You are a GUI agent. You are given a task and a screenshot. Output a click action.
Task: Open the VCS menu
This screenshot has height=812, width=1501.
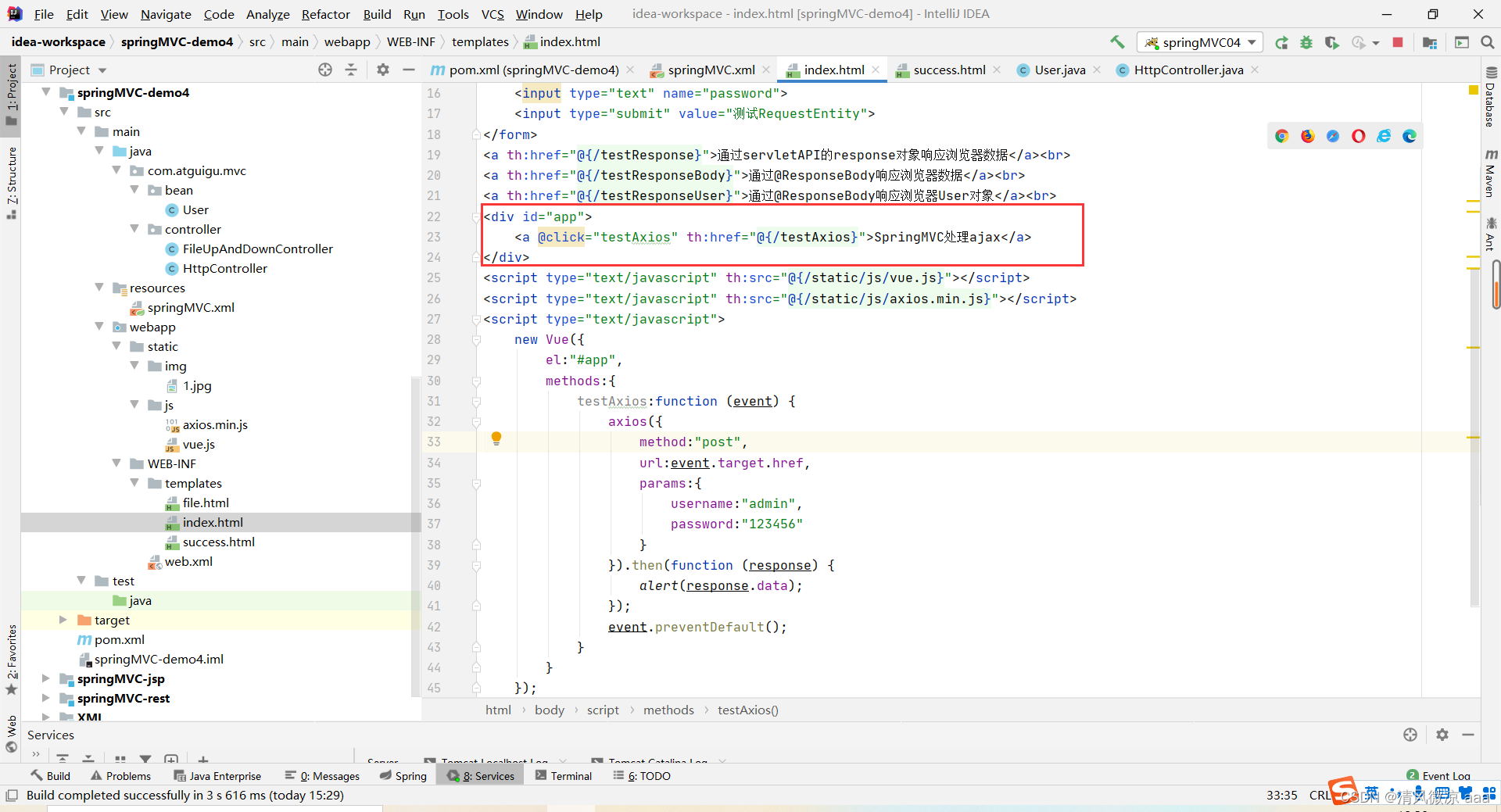(493, 14)
